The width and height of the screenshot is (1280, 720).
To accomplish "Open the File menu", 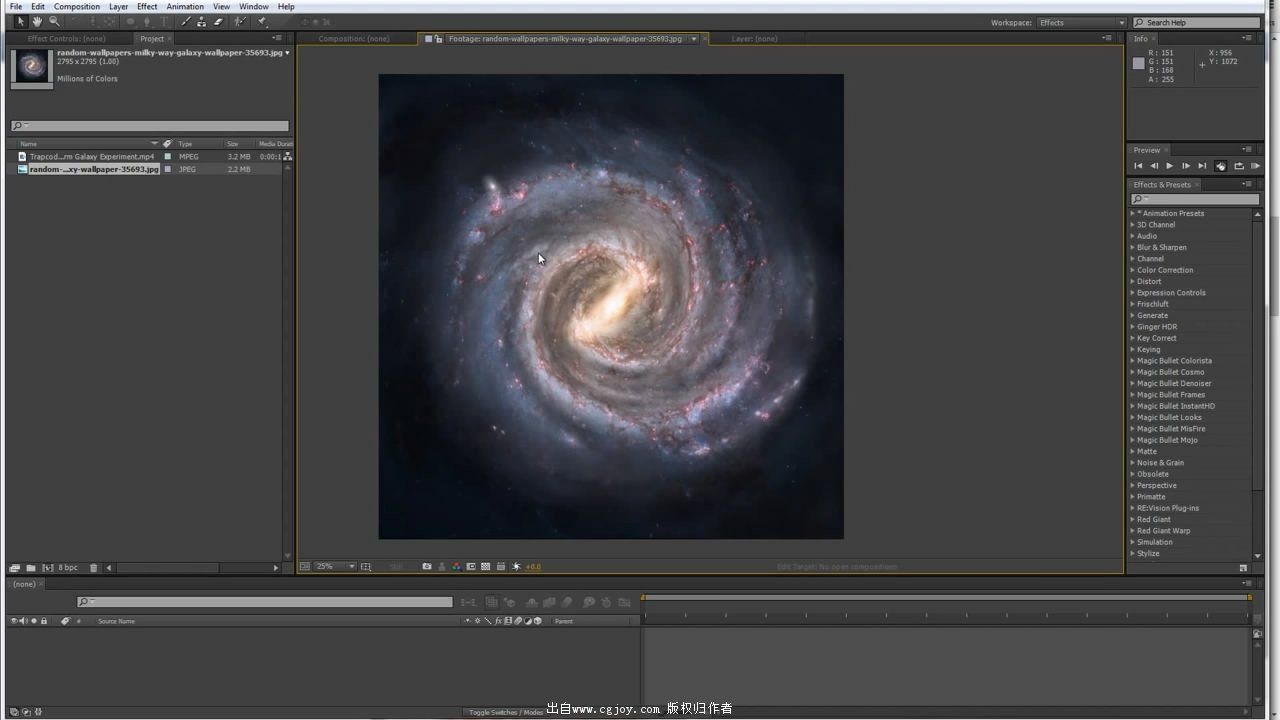I will coord(16,6).
